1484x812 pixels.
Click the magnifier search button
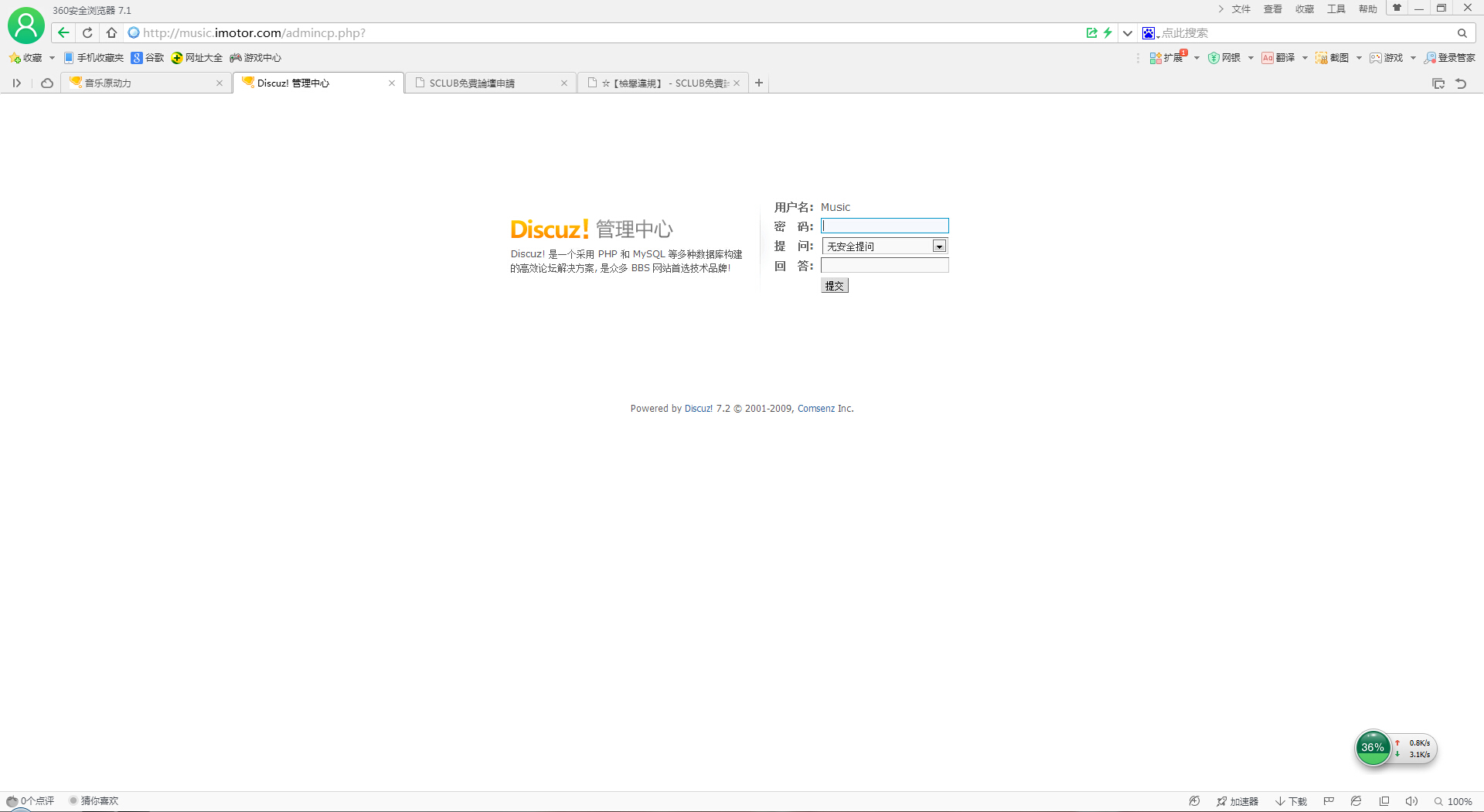(1462, 33)
